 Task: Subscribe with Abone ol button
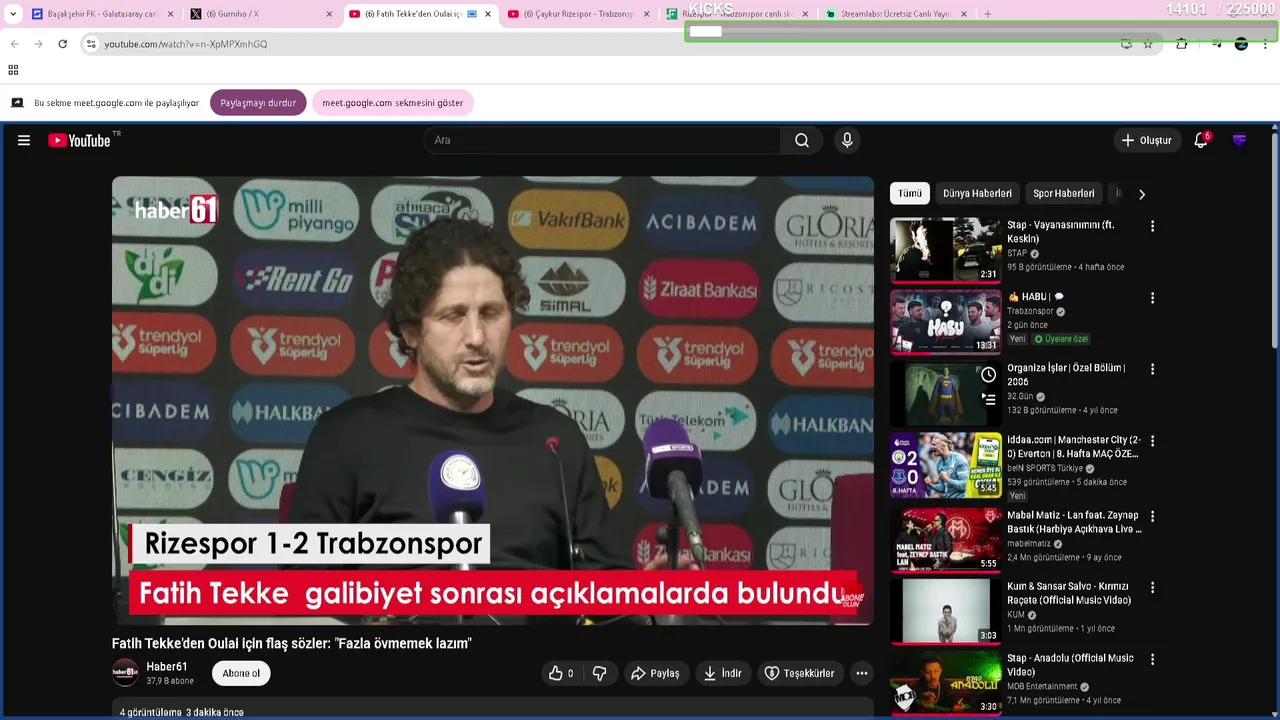[241, 674]
